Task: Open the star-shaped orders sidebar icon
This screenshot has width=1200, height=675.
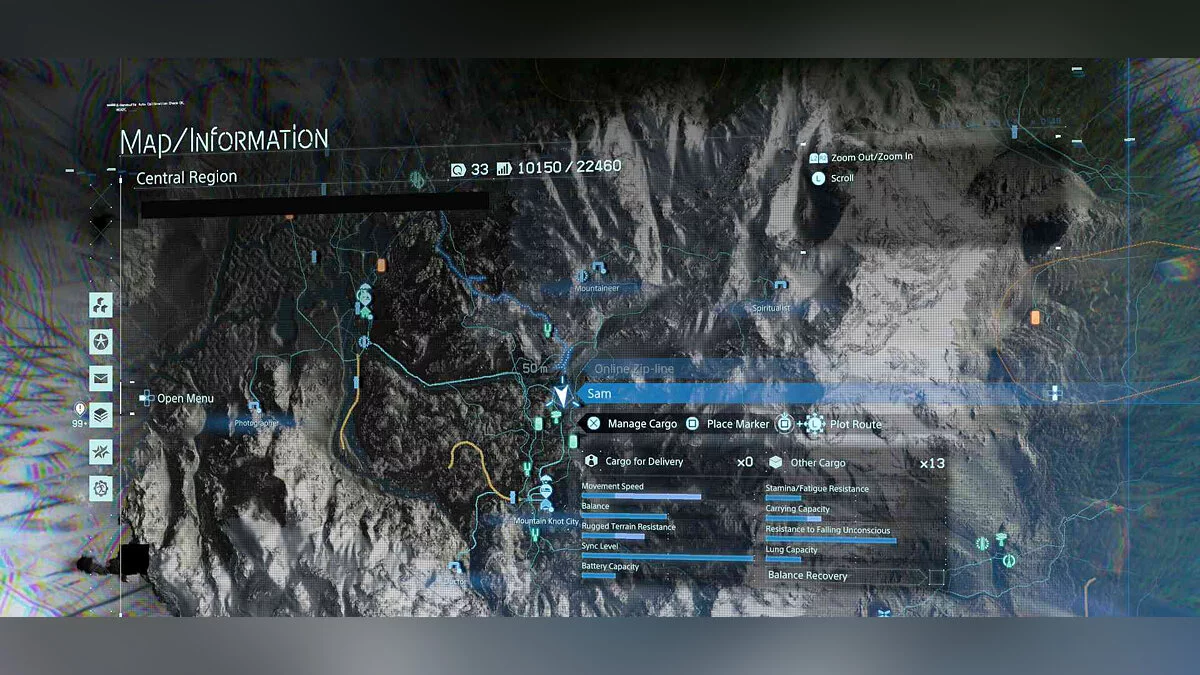Action: [100, 342]
